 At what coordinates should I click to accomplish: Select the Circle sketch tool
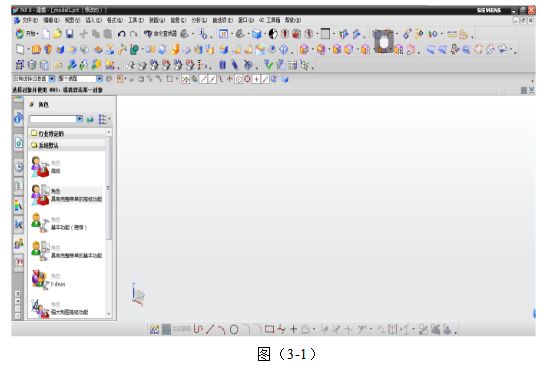234,329
